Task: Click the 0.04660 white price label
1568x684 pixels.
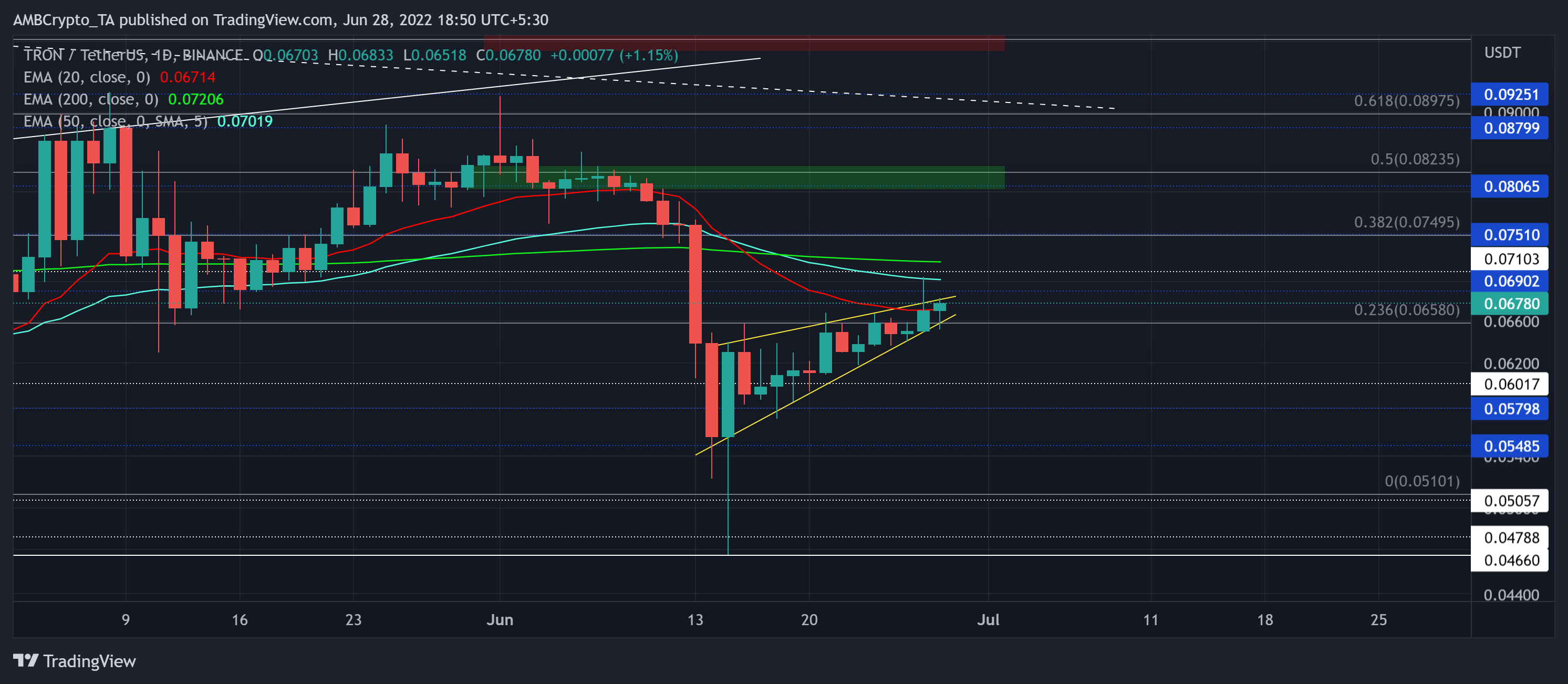Action: (x=1510, y=561)
